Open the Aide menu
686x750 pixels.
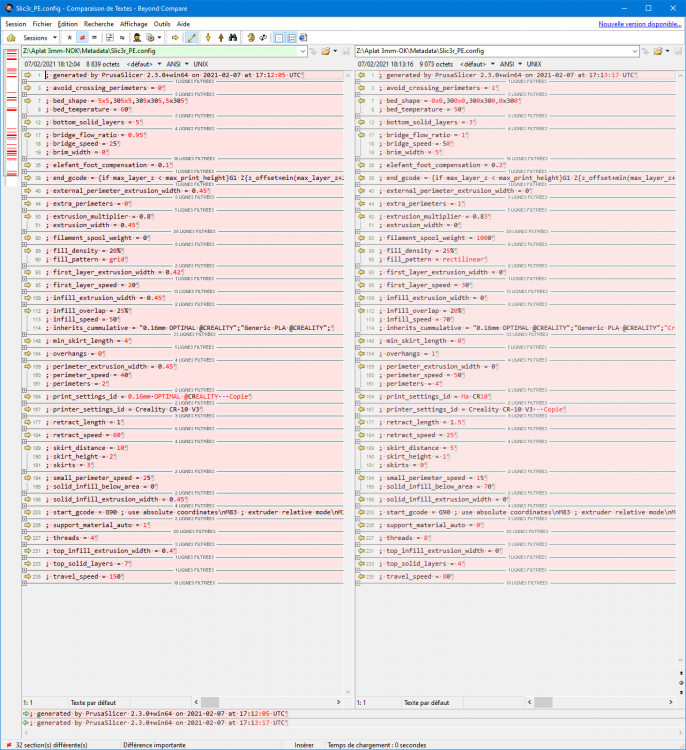coord(183,24)
